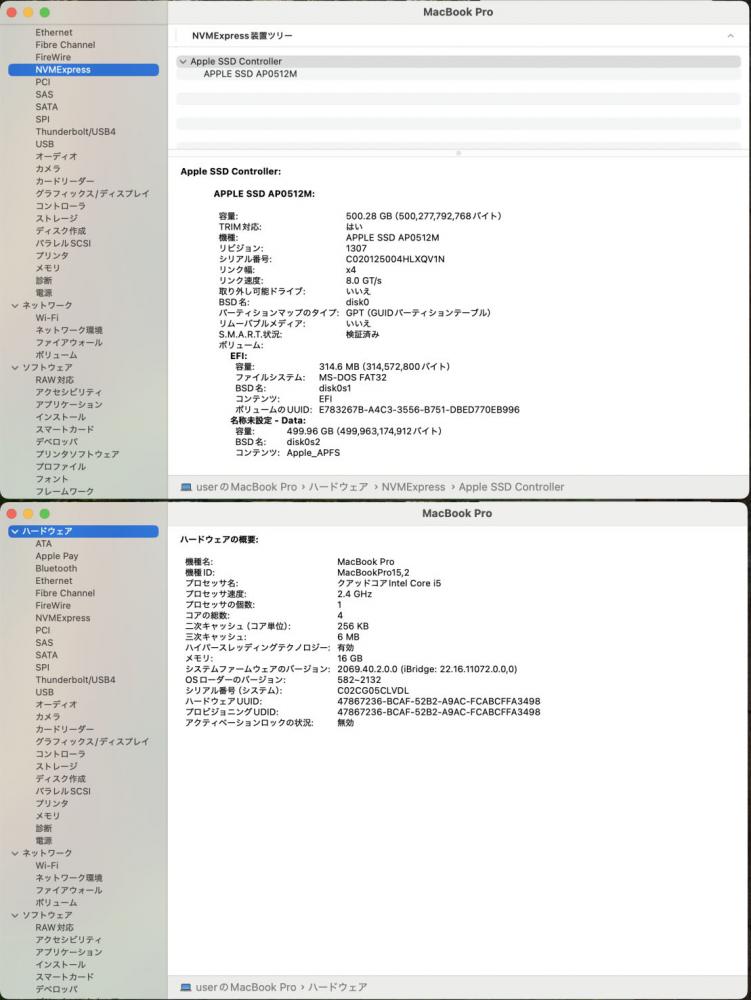Click NVMExpress in top window path bar
751x1000 pixels.
click(413, 487)
